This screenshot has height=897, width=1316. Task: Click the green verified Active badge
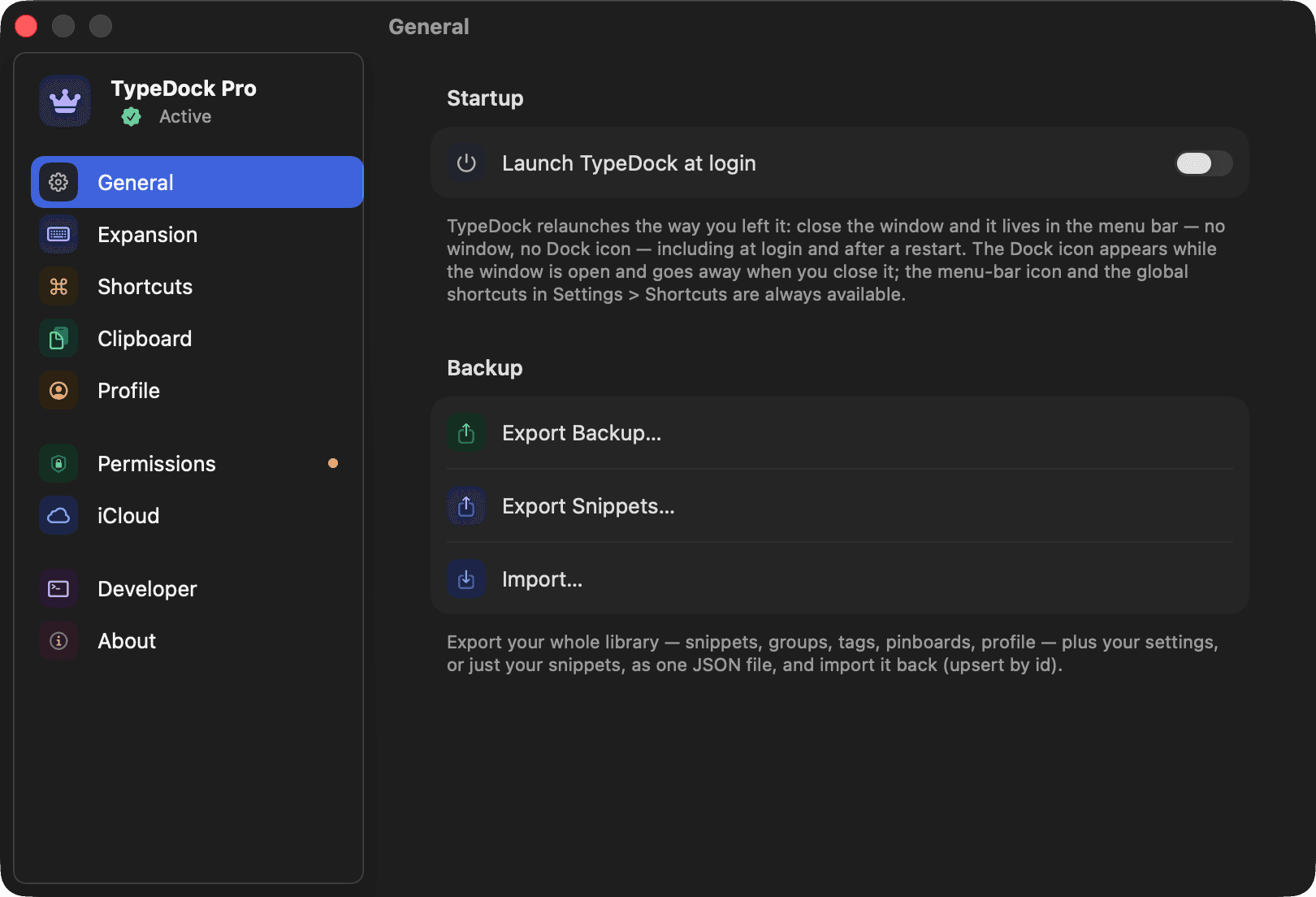point(132,117)
